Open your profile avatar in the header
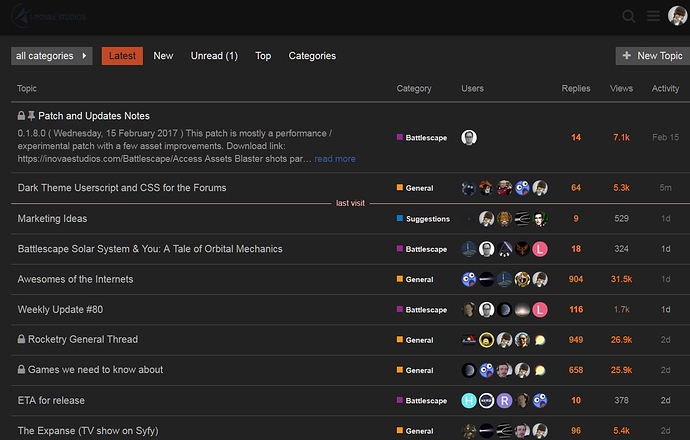The width and height of the screenshot is (690, 440). pos(677,15)
